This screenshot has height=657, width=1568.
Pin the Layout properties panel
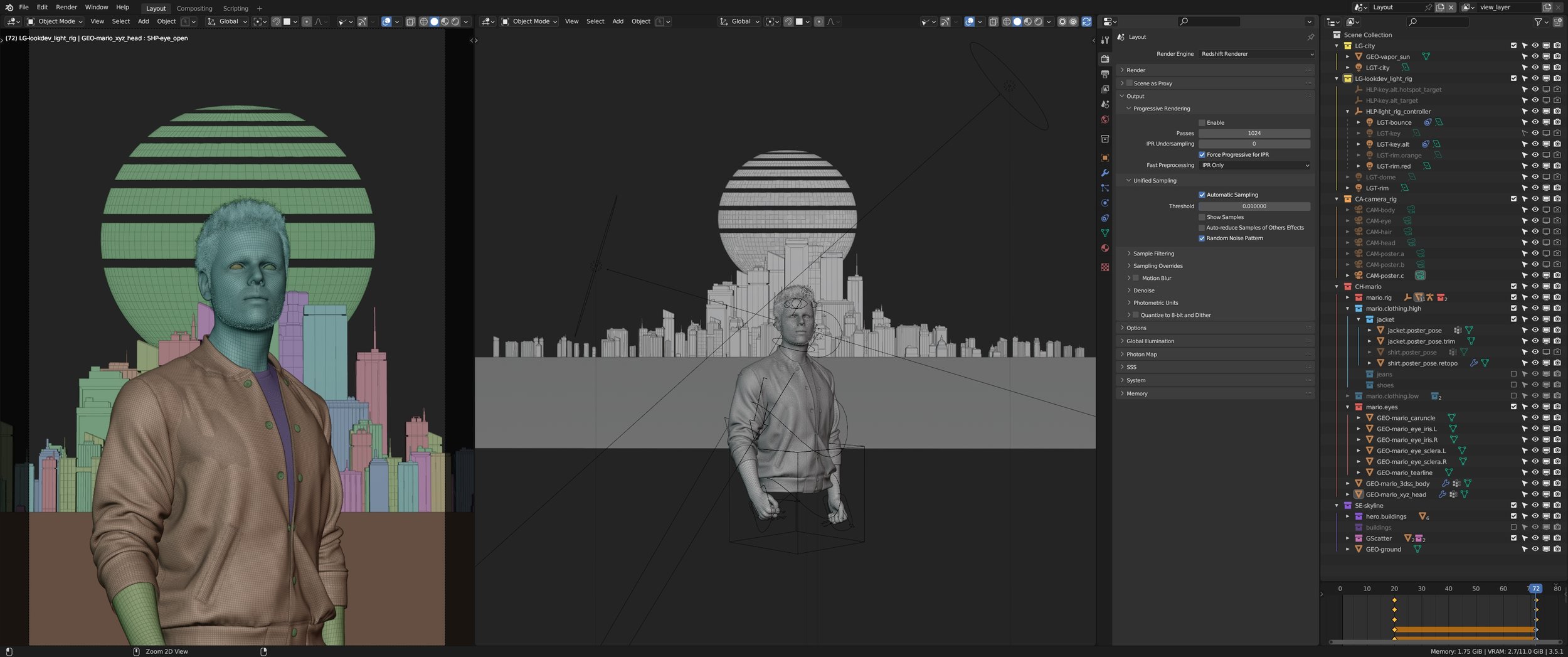coord(1310,37)
